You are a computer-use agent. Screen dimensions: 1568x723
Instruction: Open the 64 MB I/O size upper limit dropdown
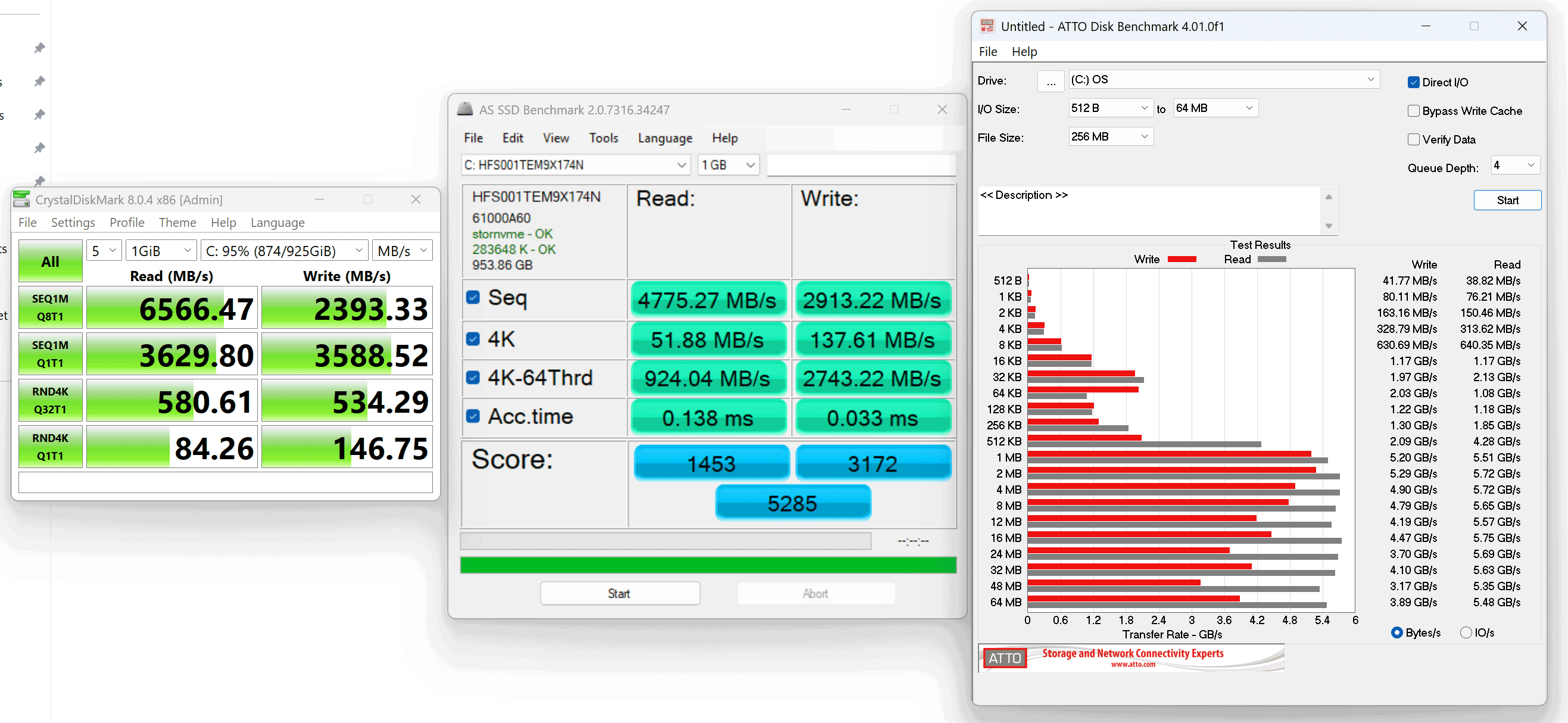pos(1215,108)
